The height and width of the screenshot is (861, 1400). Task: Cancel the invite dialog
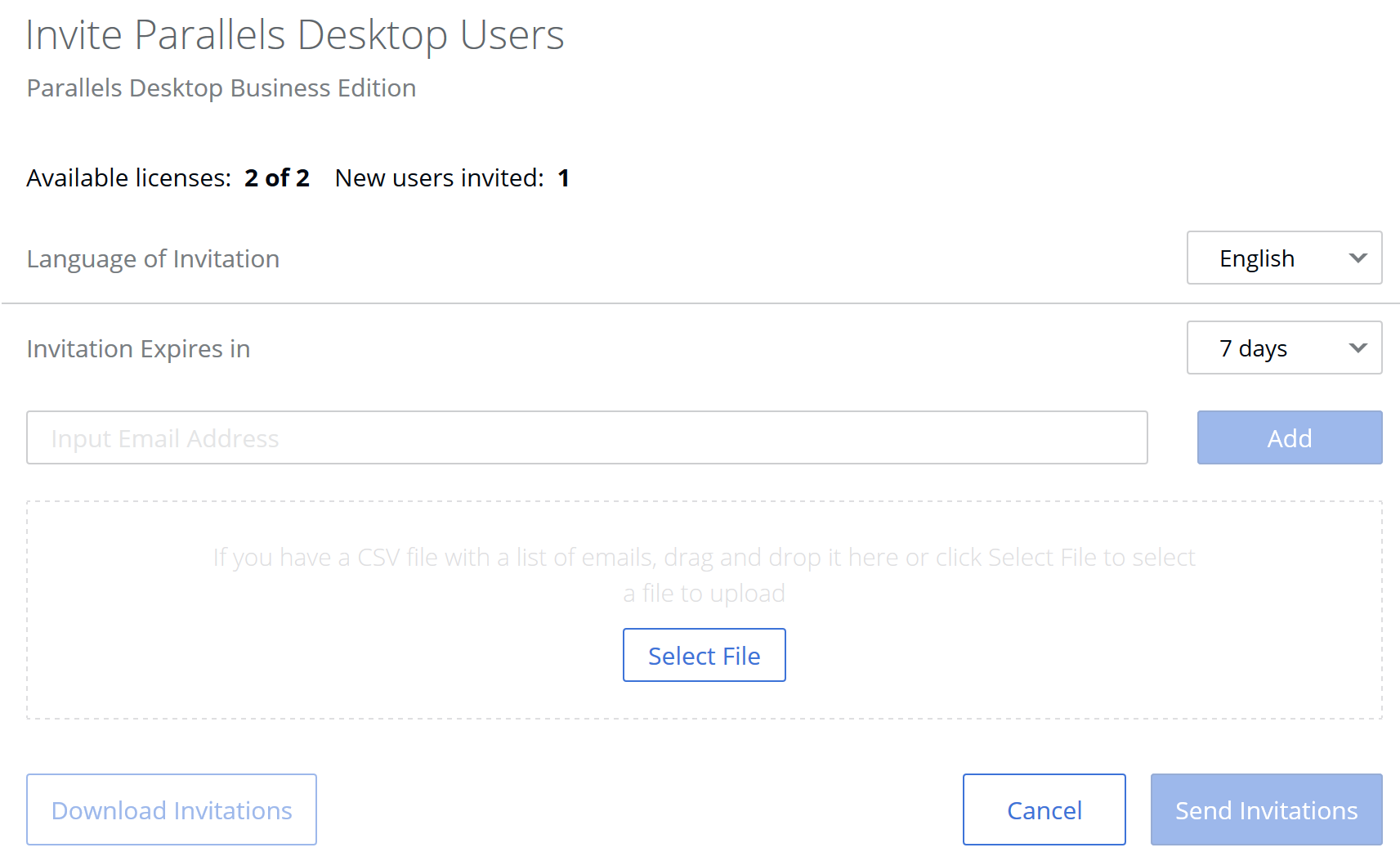[x=1044, y=809]
